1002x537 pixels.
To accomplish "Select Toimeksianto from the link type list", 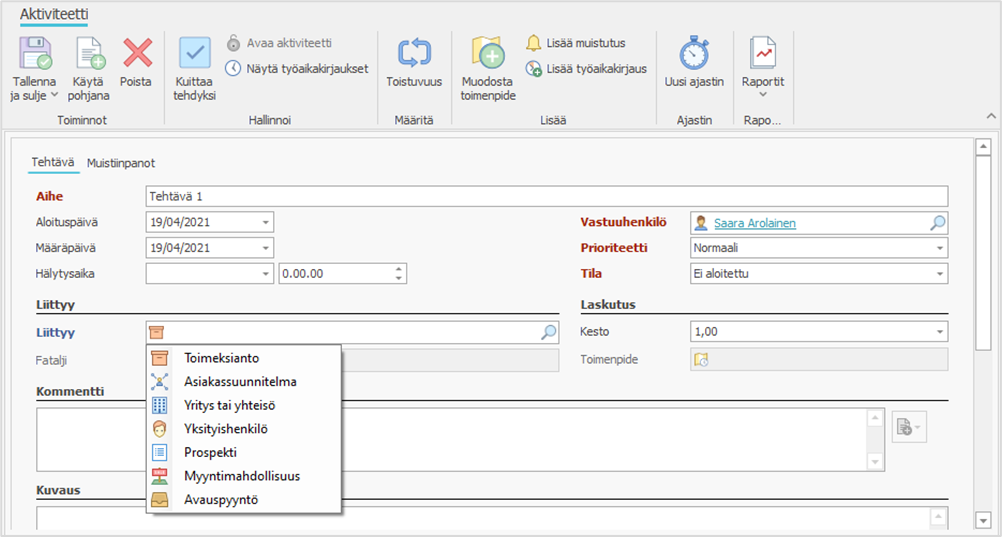I will [221, 358].
